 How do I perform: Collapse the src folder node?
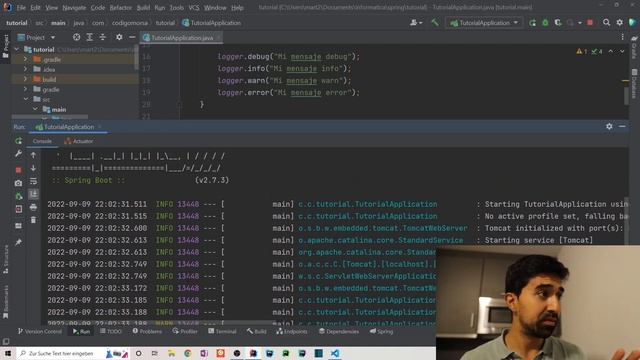(x=26, y=99)
